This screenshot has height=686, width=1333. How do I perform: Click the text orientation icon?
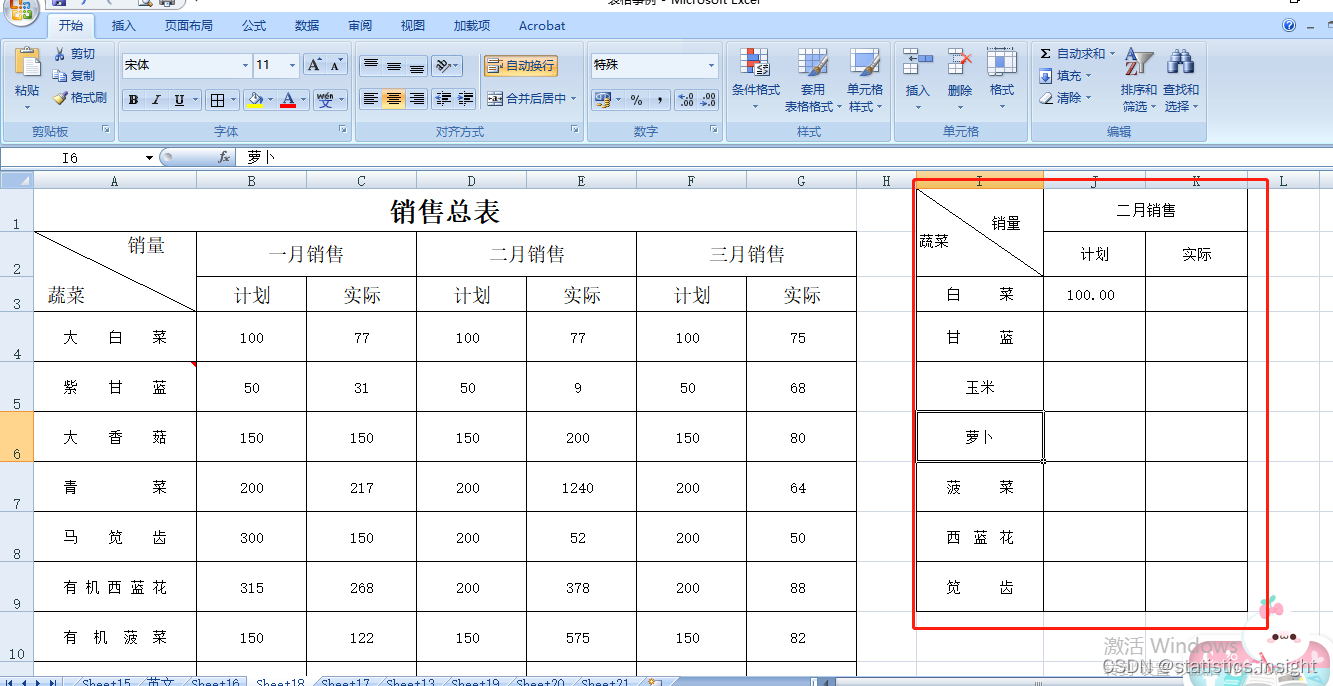point(445,66)
